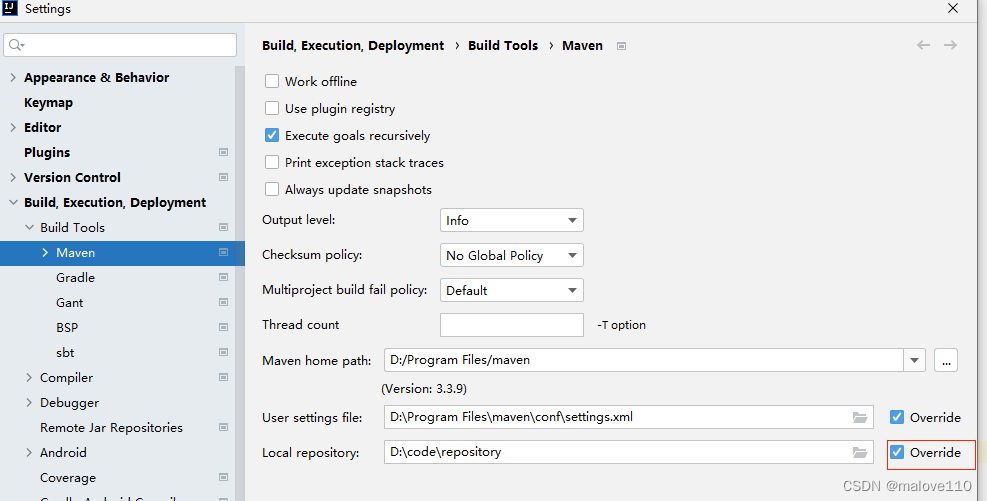Toggle Override for Local repository

(x=897, y=453)
